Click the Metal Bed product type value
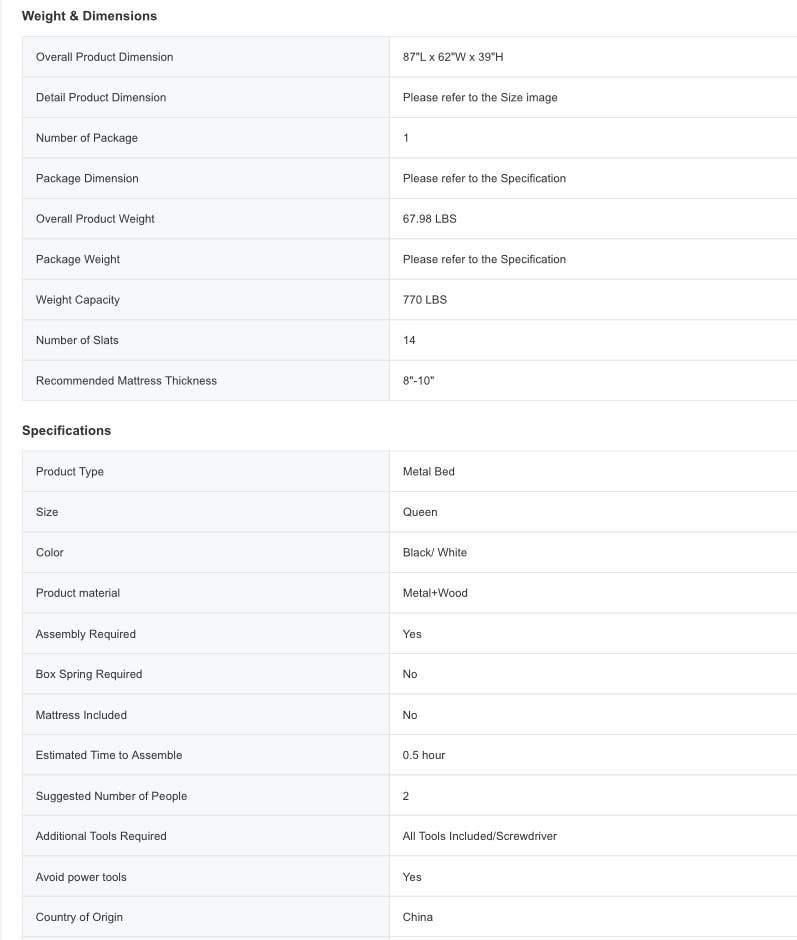Viewport: 797px width, 940px height. [x=429, y=471]
